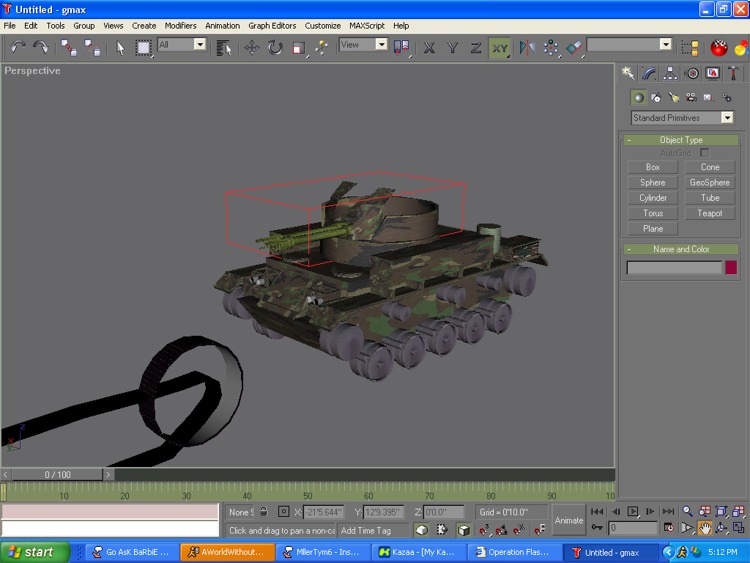This screenshot has height=563, width=750.
Task: Toggle the selection lock padlock icon
Action: [x=264, y=512]
